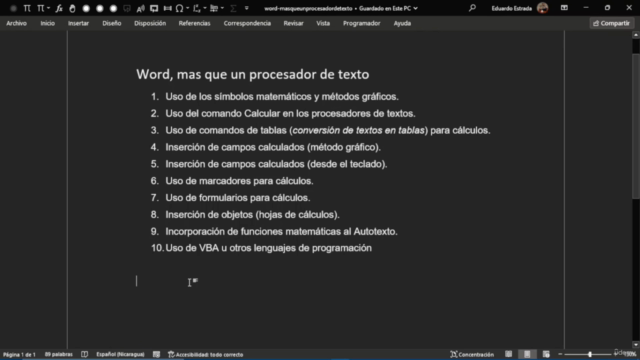
Task: Click Página 1 de 1 in status bar
Action: click(19, 354)
